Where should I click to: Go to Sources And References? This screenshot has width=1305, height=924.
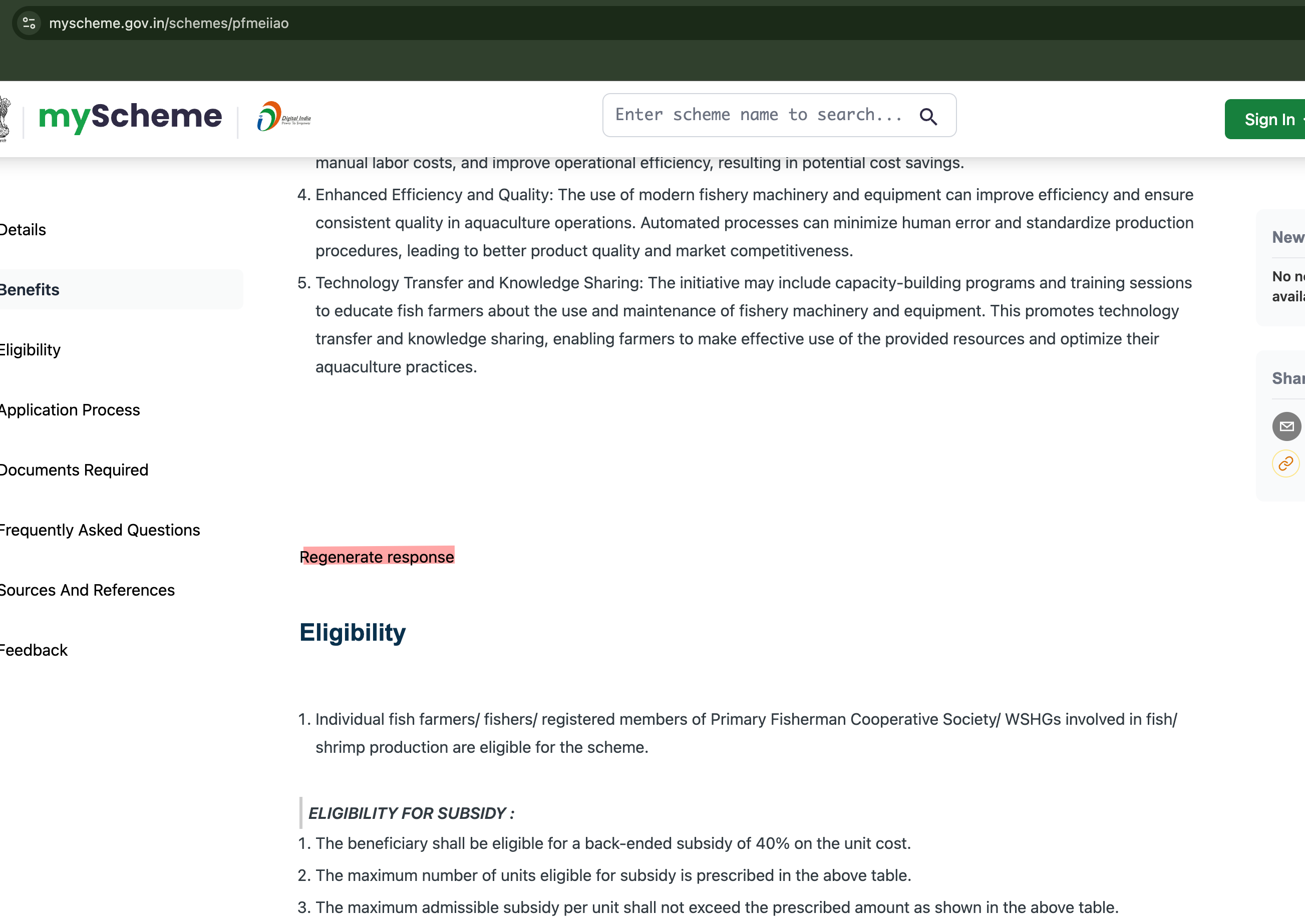click(x=87, y=590)
